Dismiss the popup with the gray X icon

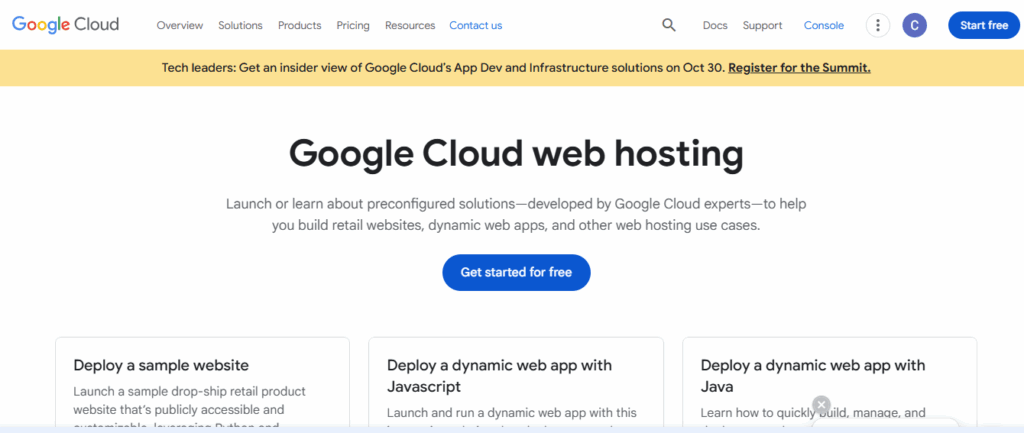click(822, 404)
